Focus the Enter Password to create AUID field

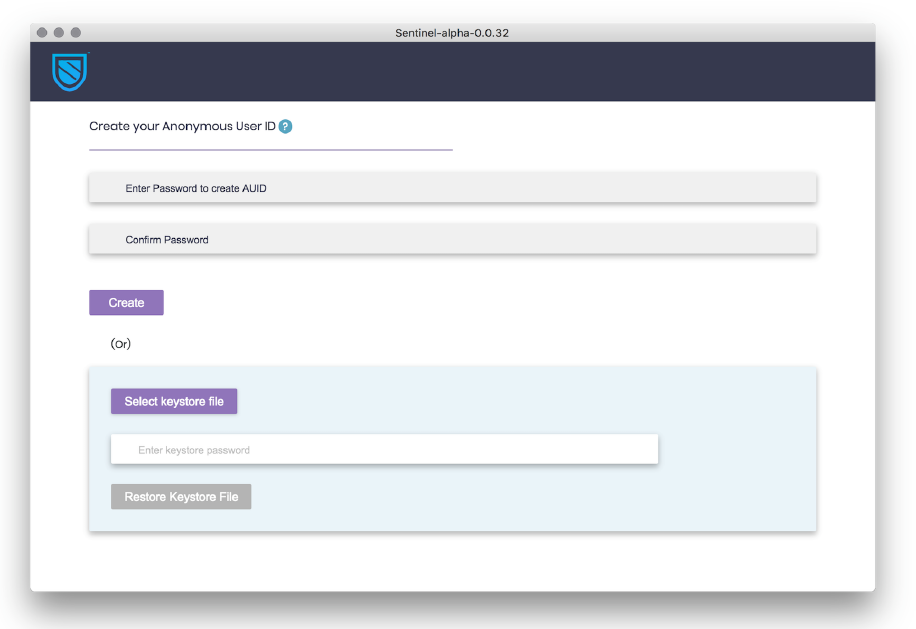(x=452, y=188)
